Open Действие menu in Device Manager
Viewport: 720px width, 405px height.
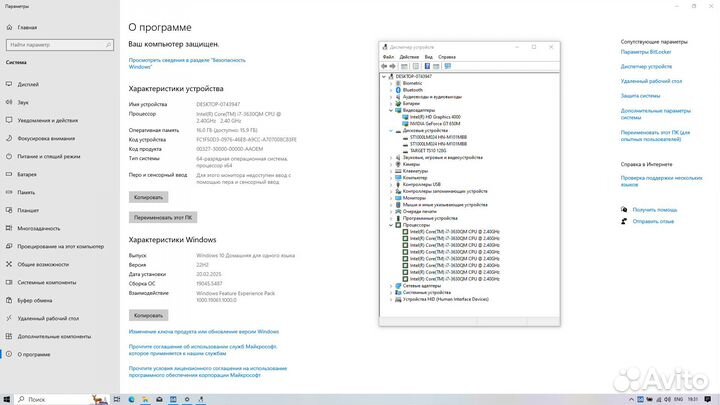tap(409, 57)
